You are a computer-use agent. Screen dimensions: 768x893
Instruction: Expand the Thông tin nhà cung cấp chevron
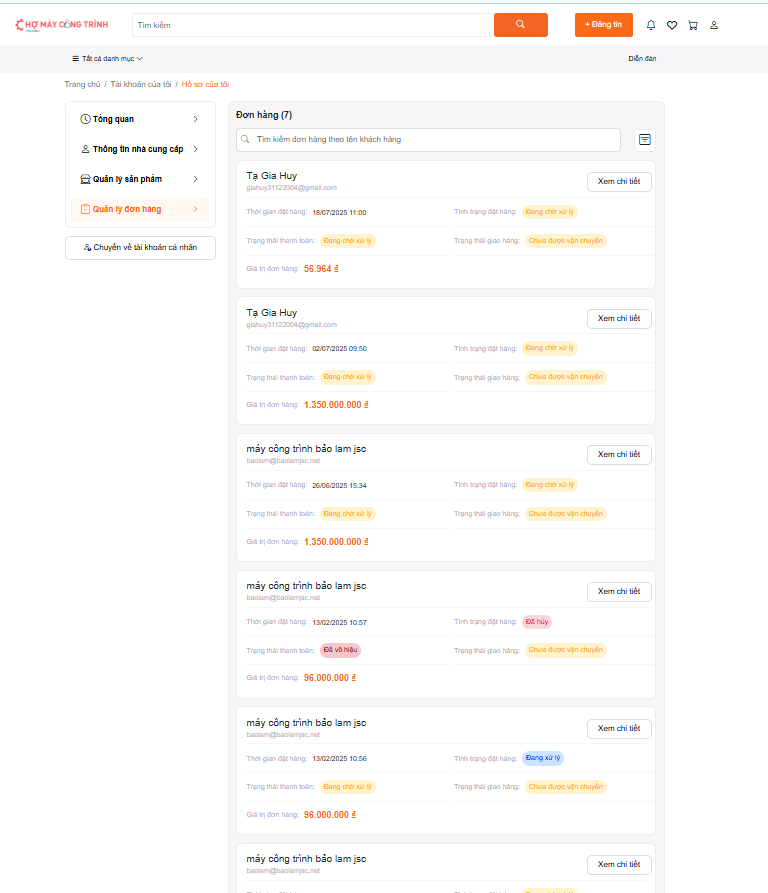(x=195, y=149)
